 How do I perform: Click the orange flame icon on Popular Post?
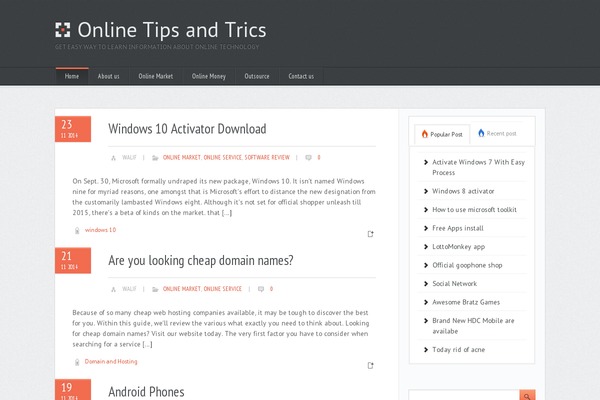pos(425,134)
